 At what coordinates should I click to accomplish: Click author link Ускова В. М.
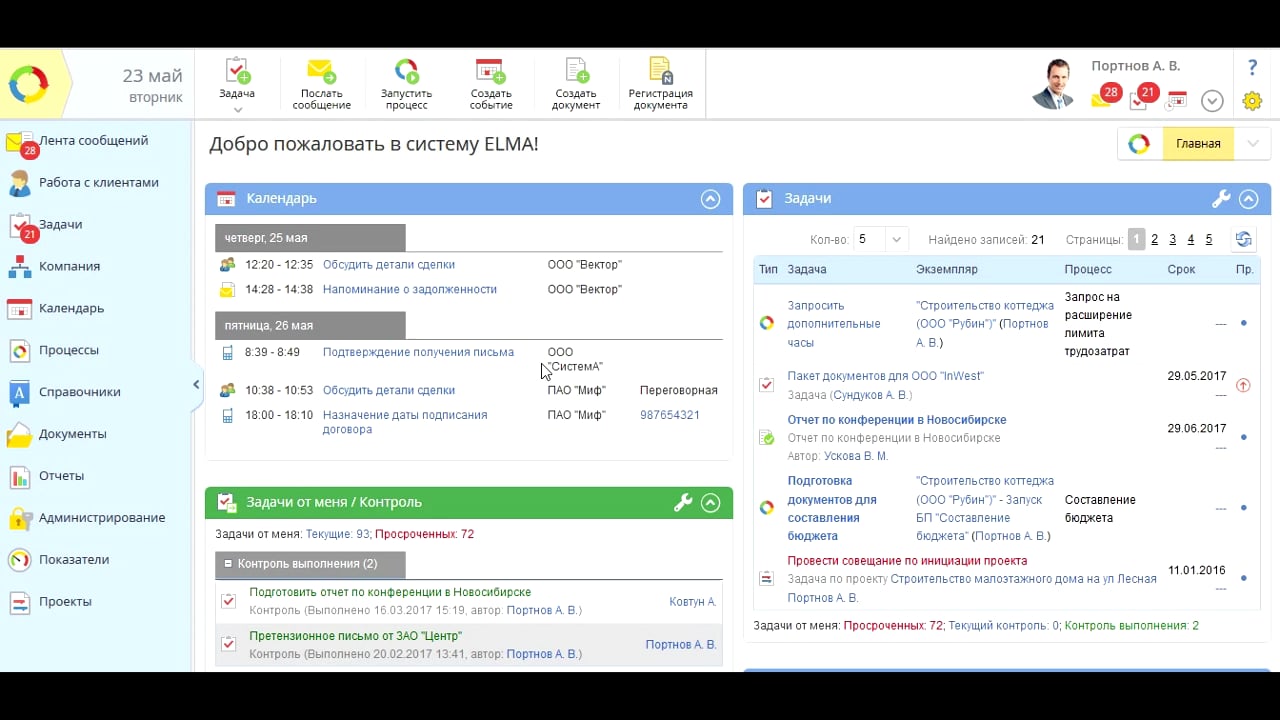pyautogui.click(x=856, y=457)
